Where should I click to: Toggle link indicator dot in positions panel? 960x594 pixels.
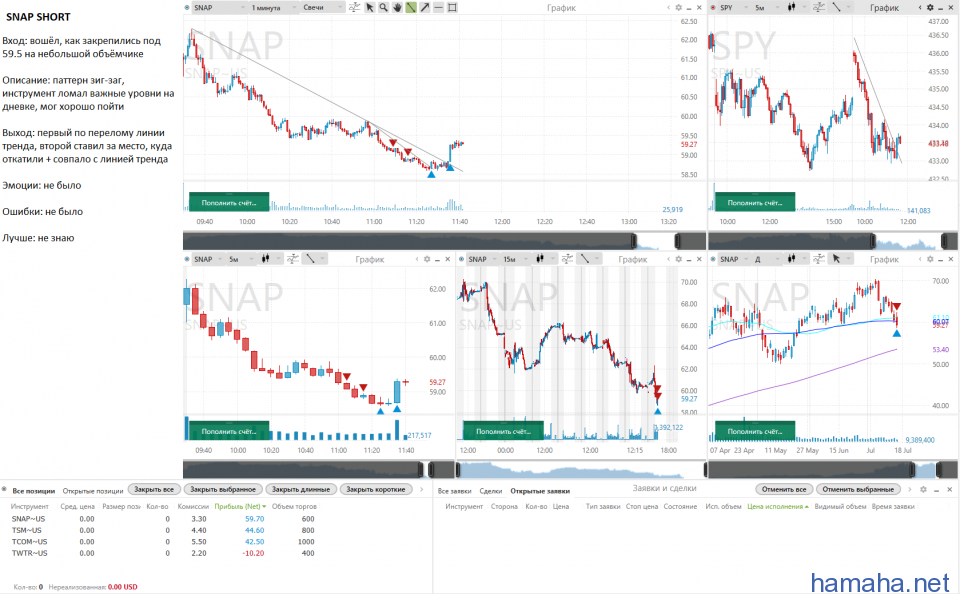coord(4,490)
